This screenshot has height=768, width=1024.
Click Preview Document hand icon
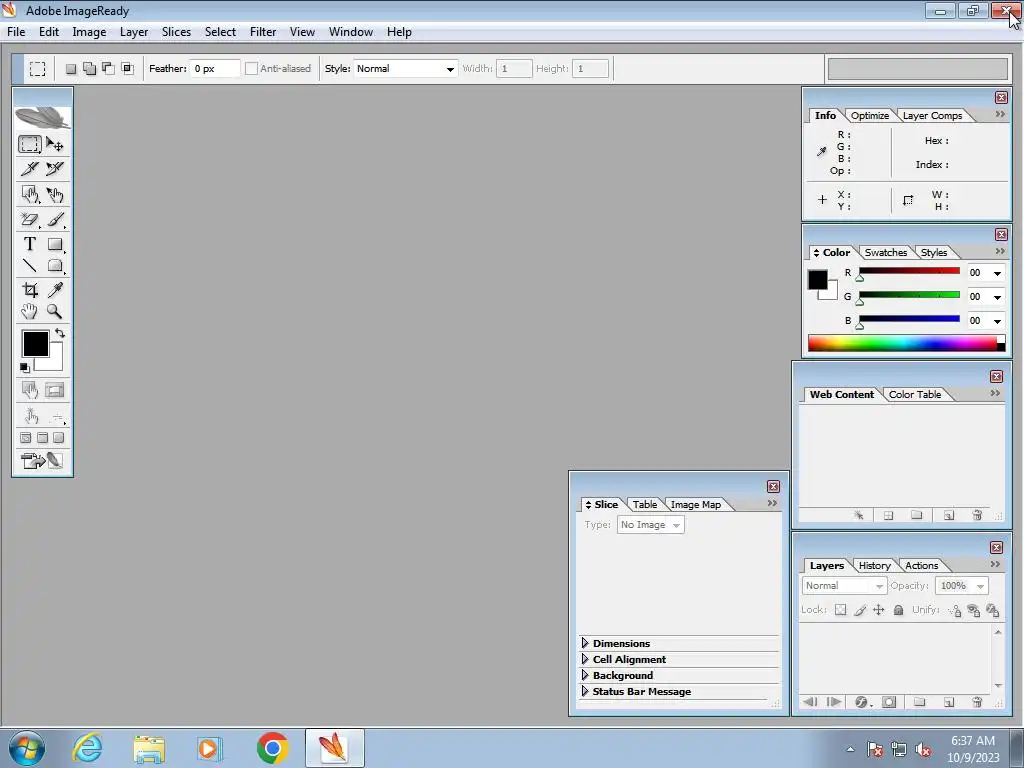point(31,416)
